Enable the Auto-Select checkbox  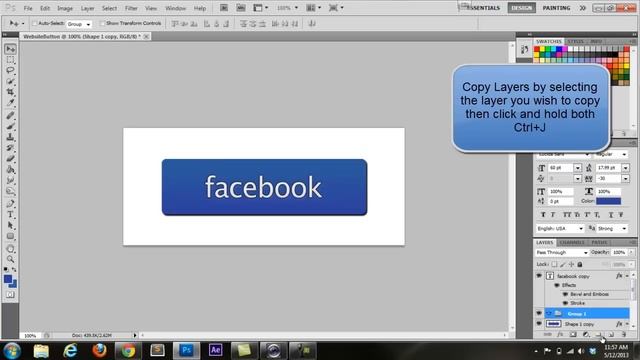tap(35, 24)
